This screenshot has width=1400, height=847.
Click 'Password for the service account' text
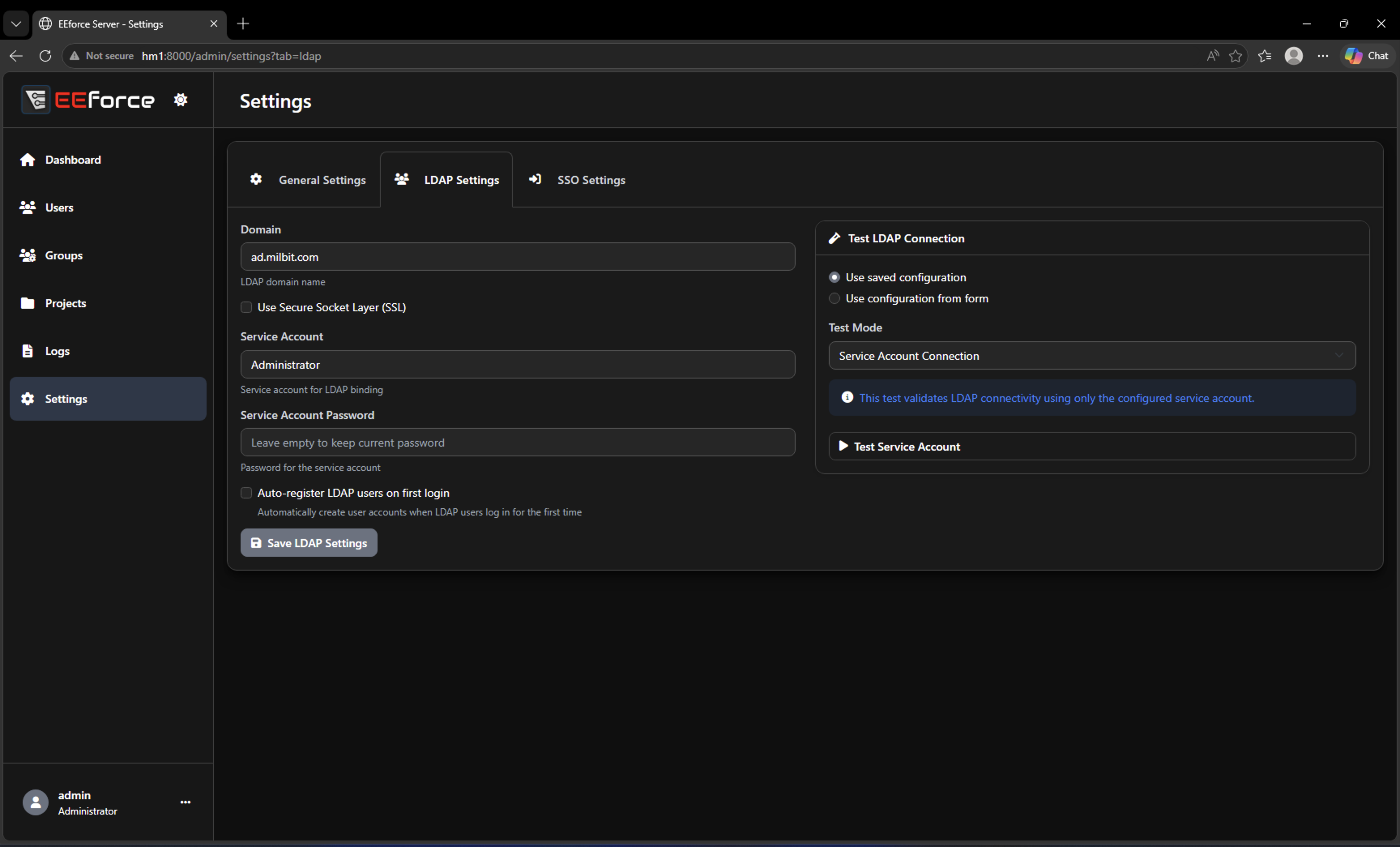[310, 468]
